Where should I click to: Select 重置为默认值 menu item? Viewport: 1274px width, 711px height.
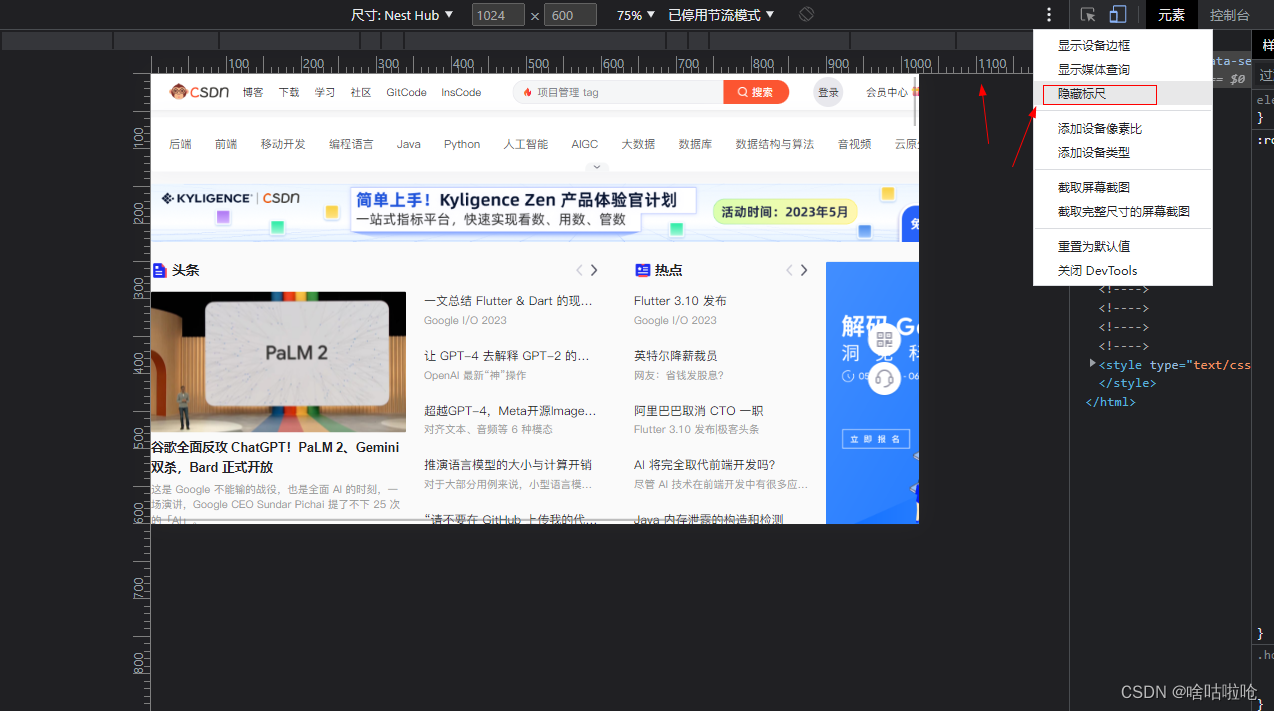pos(1123,246)
